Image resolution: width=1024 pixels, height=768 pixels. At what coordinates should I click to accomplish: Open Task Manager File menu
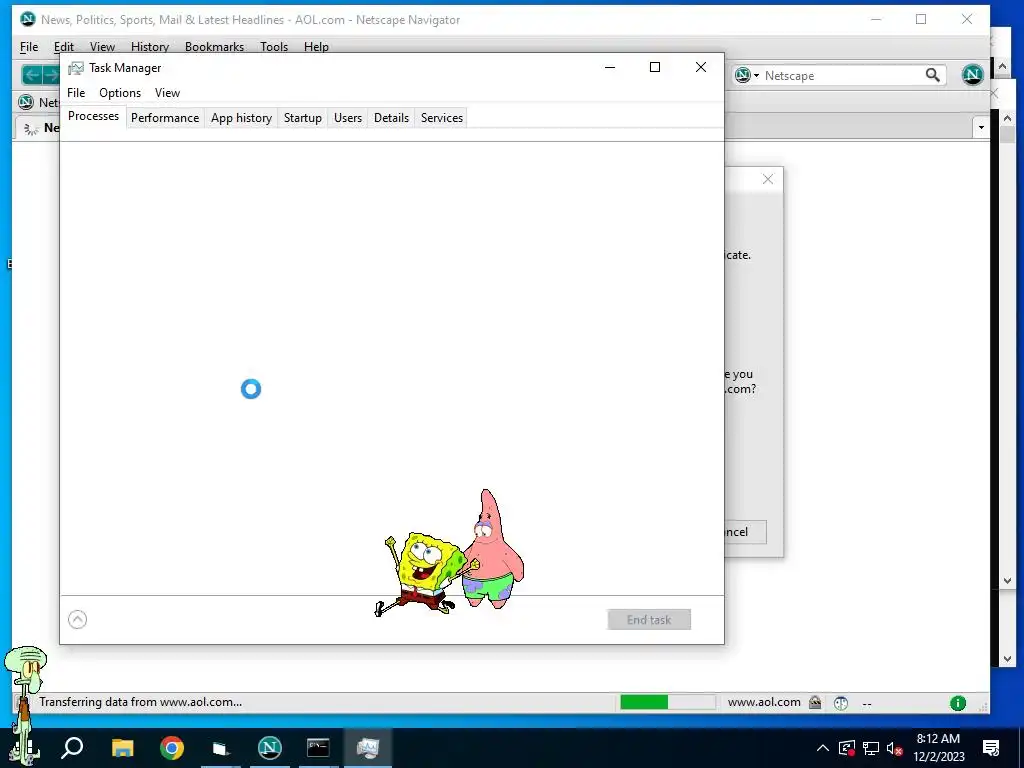76,93
